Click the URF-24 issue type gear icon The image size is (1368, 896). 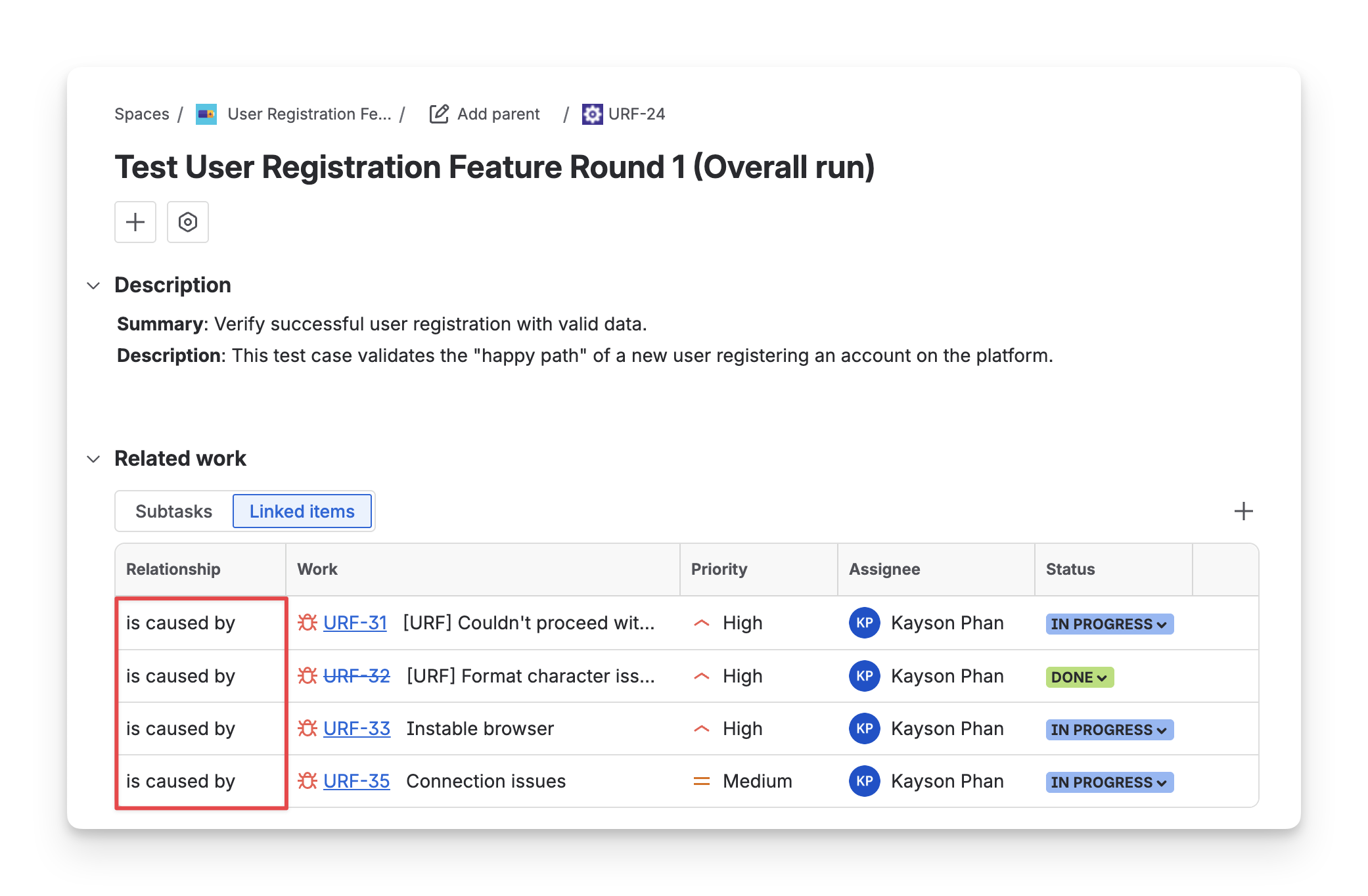592,114
